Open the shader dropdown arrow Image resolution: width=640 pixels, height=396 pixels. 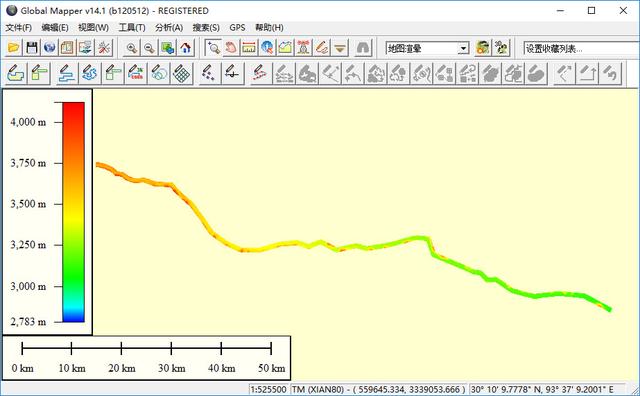point(463,49)
